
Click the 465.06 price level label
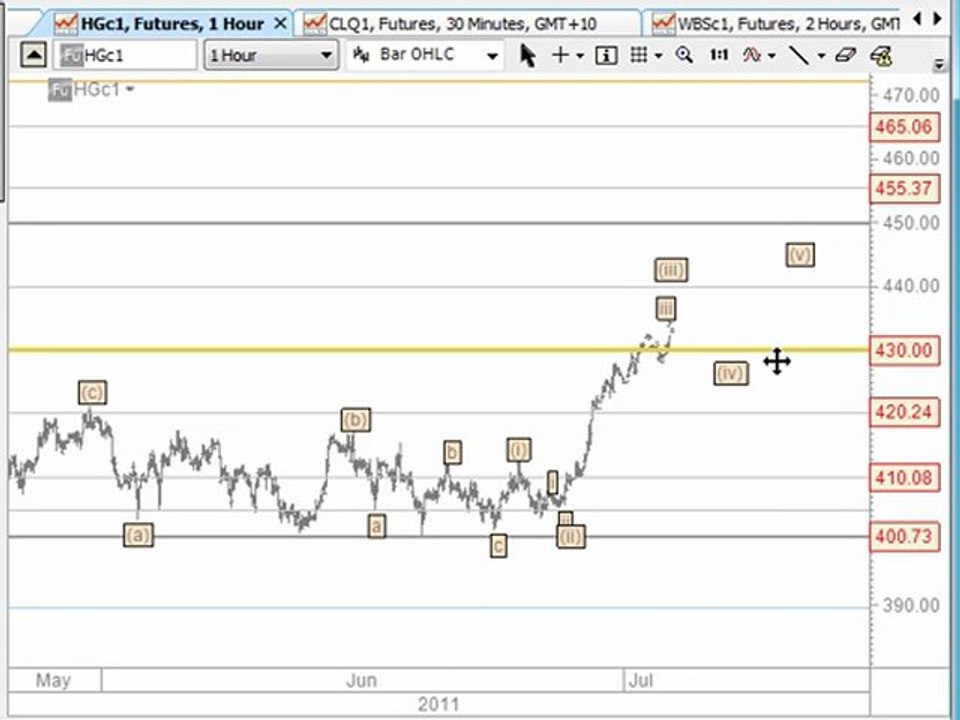tap(904, 127)
